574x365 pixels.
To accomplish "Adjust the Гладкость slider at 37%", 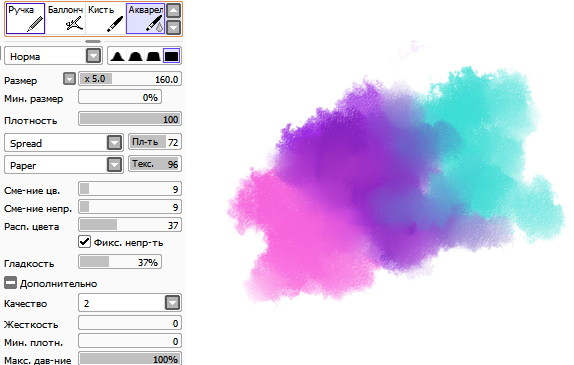I will pyautogui.click(x=120, y=262).
